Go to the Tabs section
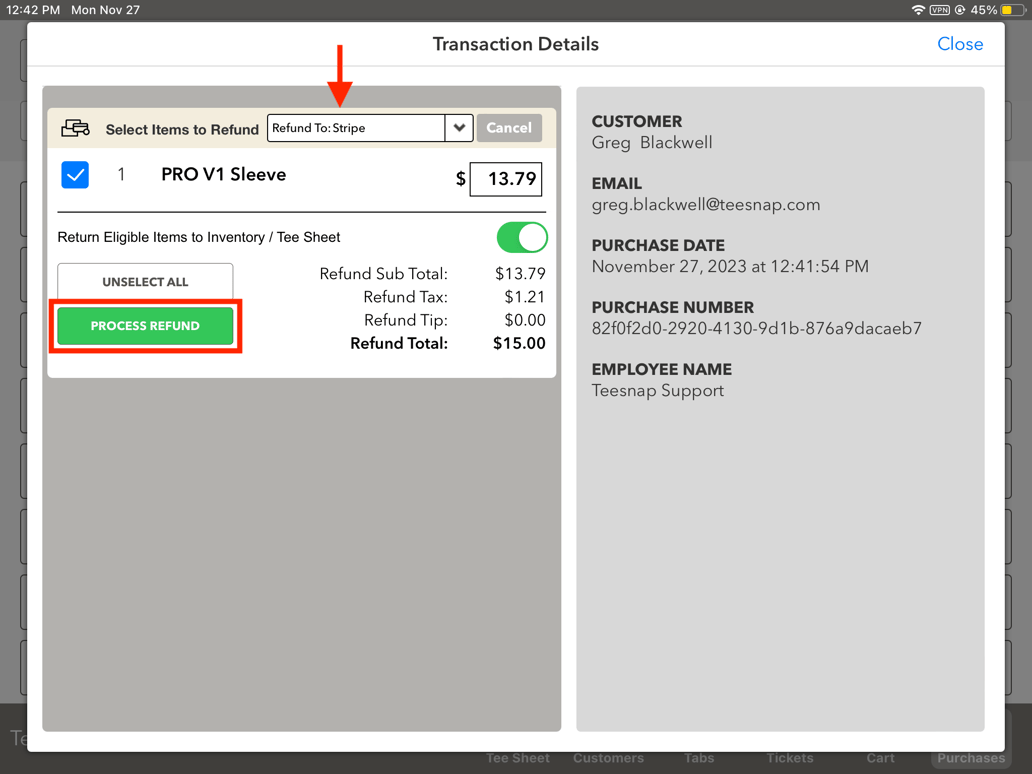The height and width of the screenshot is (774, 1032). tap(699, 758)
